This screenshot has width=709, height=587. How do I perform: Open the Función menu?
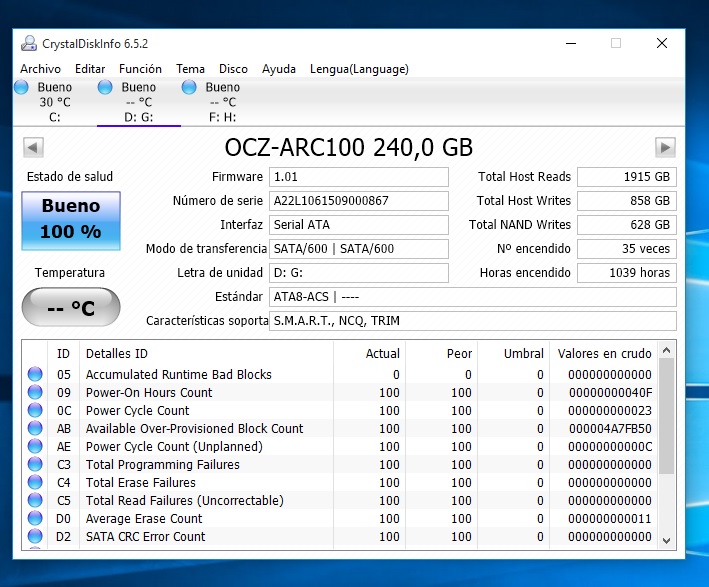pyautogui.click(x=140, y=69)
